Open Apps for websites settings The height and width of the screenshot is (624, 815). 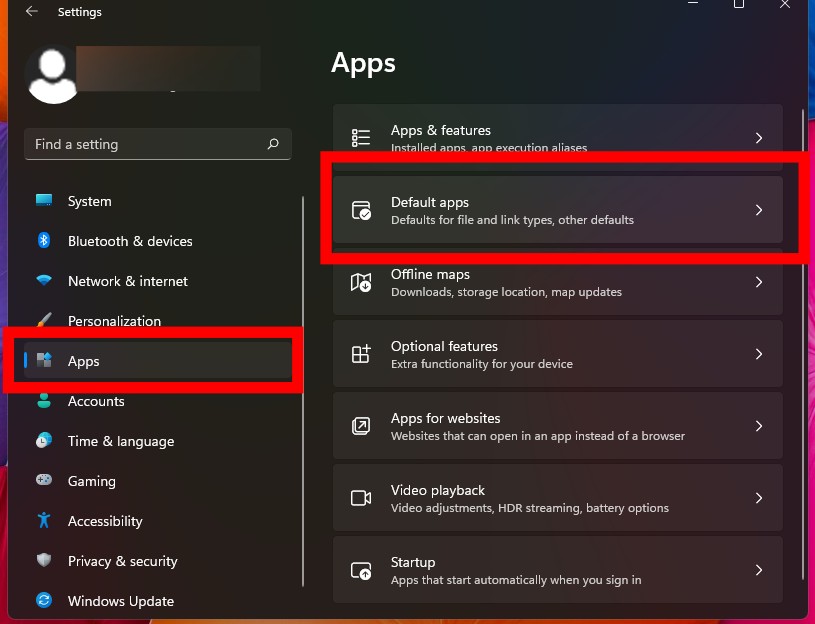pyautogui.click(x=558, y=426)
